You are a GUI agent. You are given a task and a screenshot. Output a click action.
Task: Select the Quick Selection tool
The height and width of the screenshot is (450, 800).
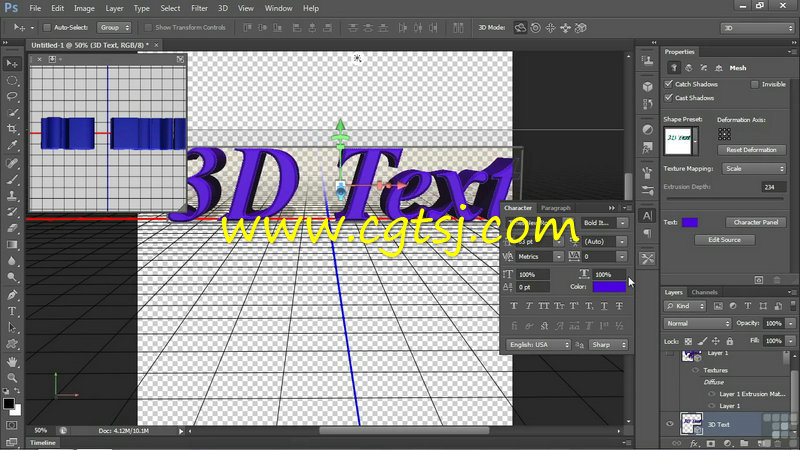(x=12, y=113)
